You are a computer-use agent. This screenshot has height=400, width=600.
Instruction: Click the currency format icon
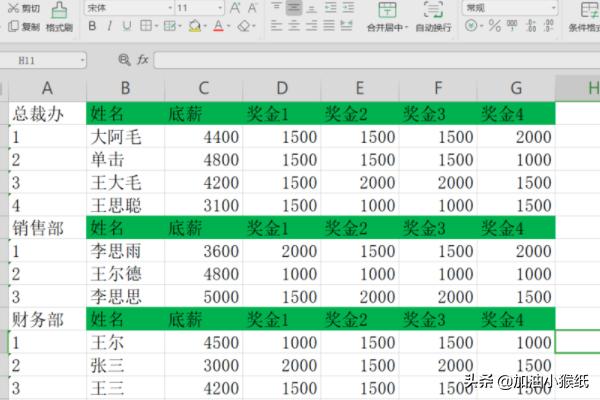(471, 26)
